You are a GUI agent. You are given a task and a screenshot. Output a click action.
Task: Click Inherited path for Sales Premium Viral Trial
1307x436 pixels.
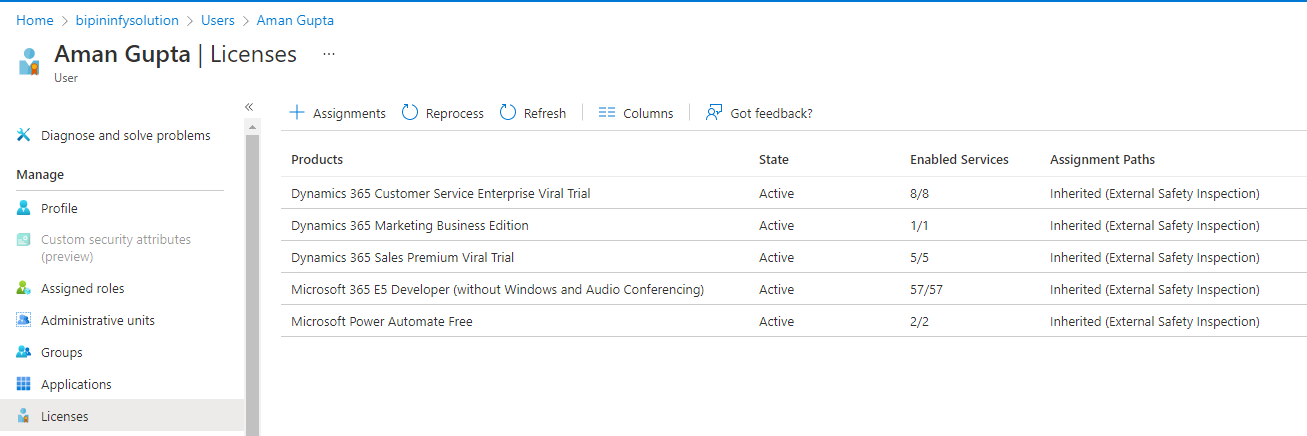click(x=1155, y=257)
